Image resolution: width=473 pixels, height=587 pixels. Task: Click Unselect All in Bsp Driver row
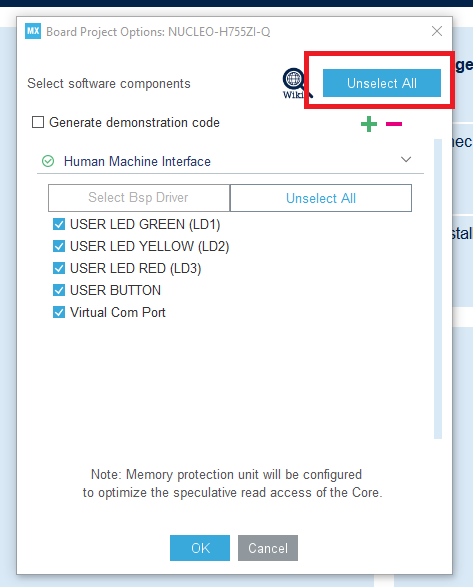(x=321, y=198)
